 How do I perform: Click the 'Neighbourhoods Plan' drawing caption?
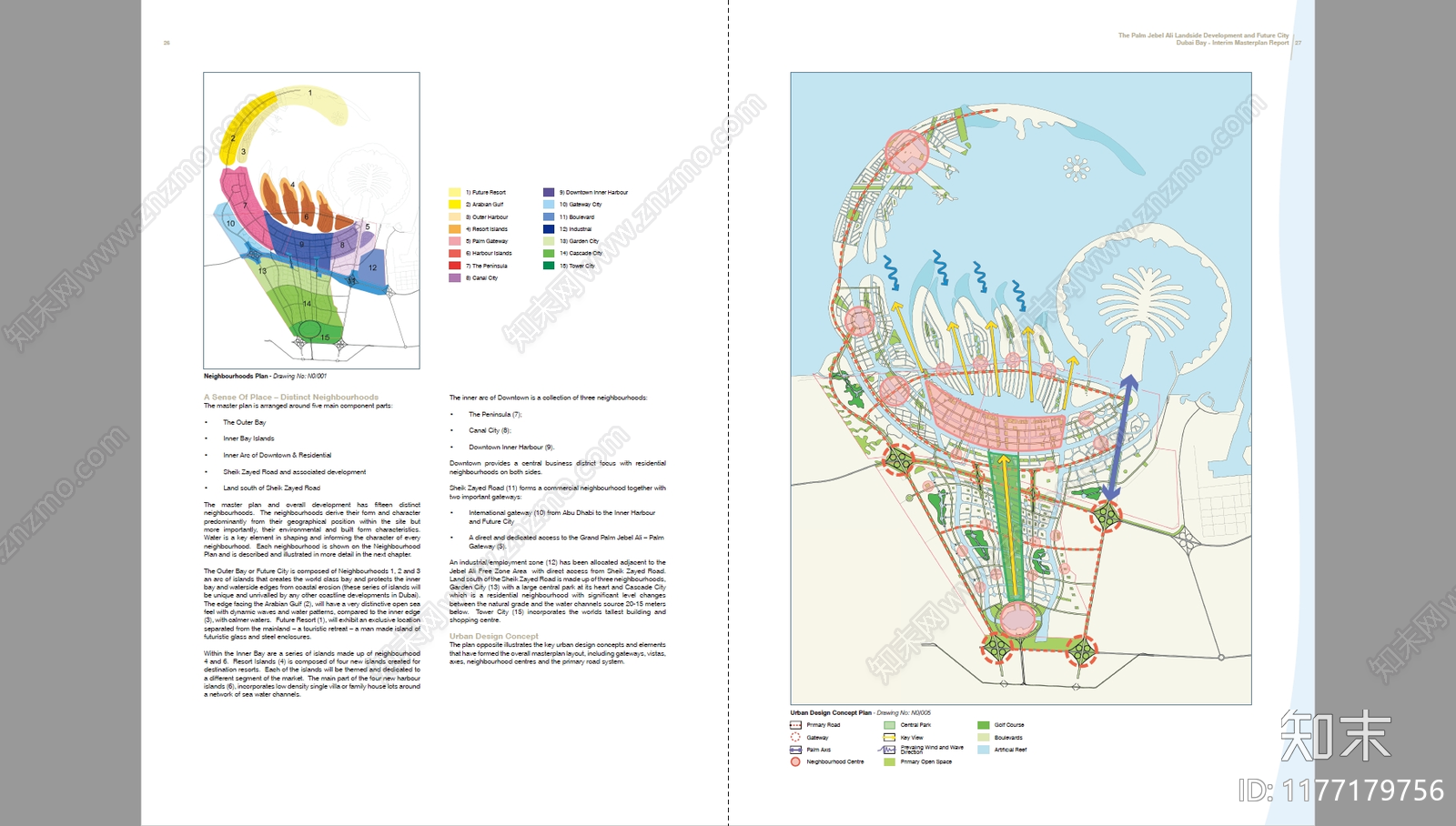[265, 376]
